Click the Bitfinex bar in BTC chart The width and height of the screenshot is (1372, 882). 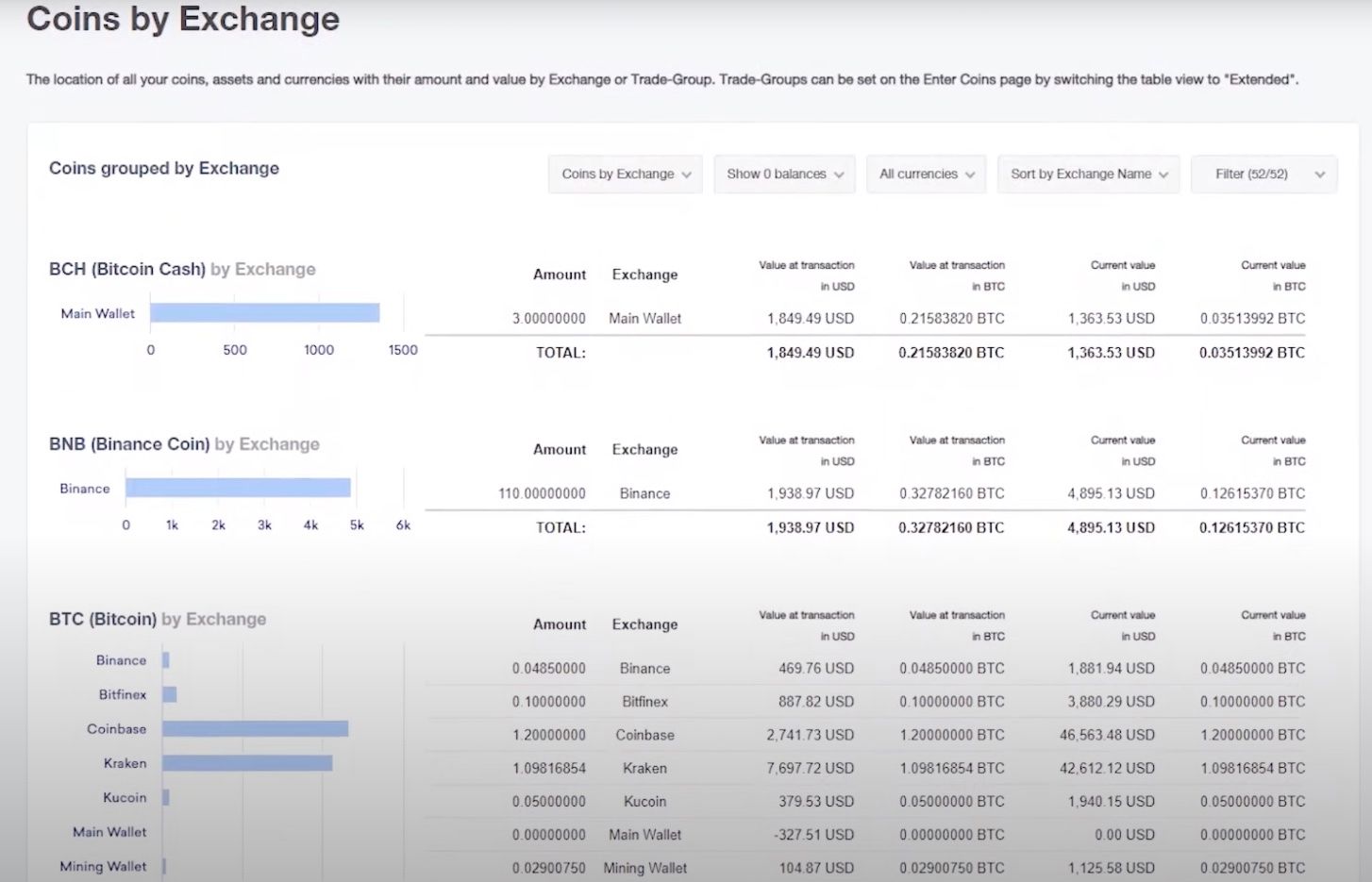click(x=170, y=695)
